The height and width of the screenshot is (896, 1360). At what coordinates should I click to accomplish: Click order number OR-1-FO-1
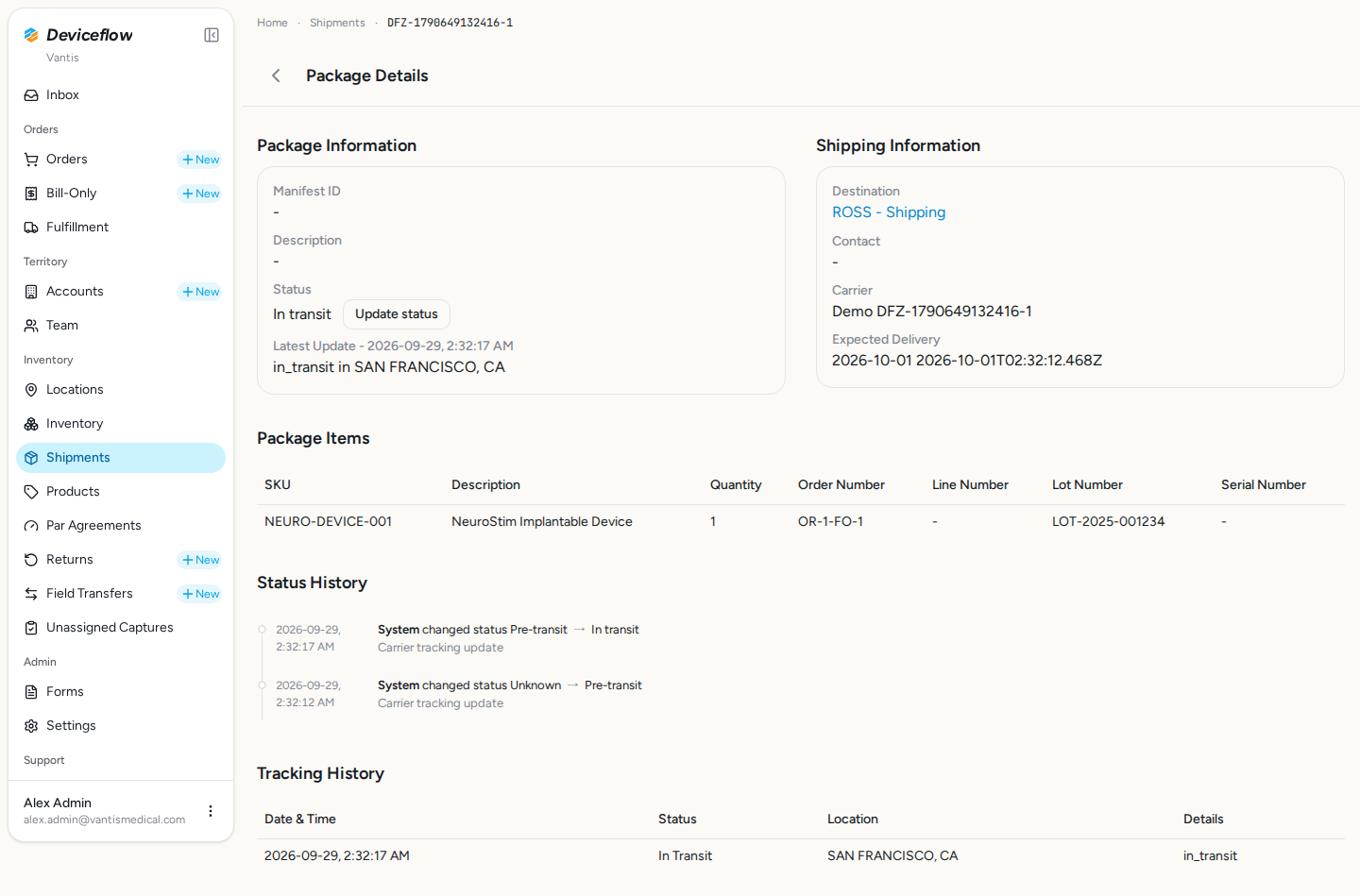[830, 521]
